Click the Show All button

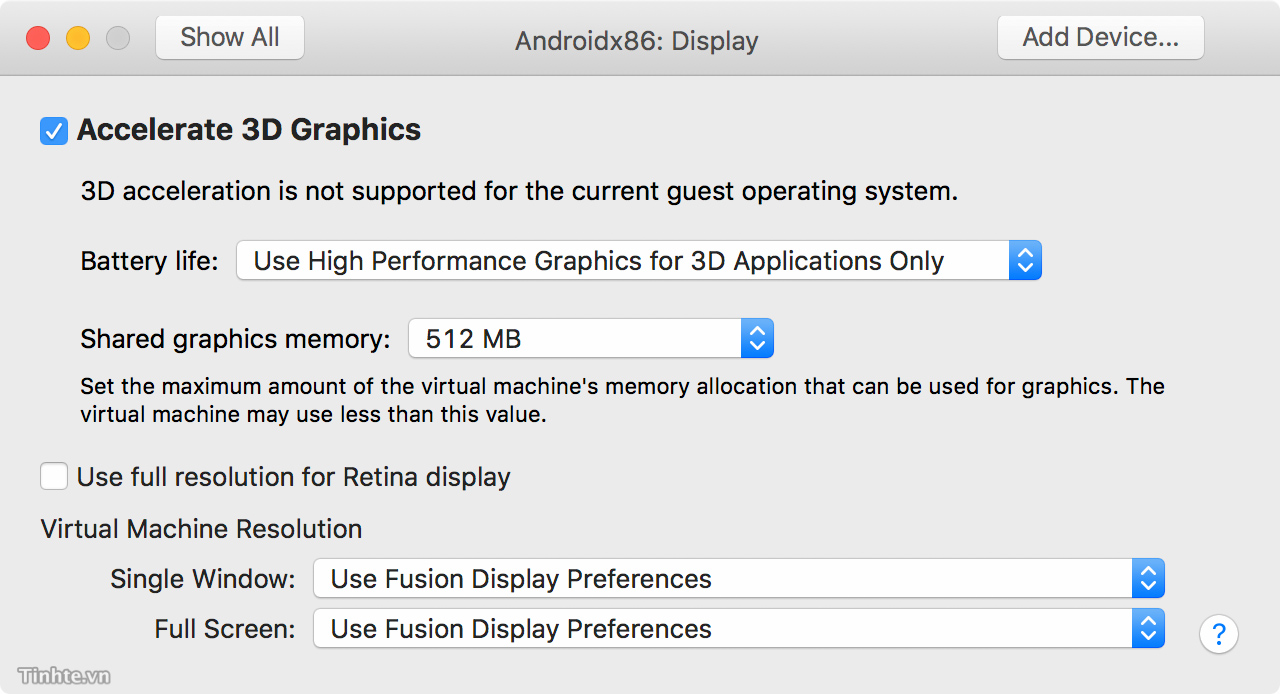[230, 38]
